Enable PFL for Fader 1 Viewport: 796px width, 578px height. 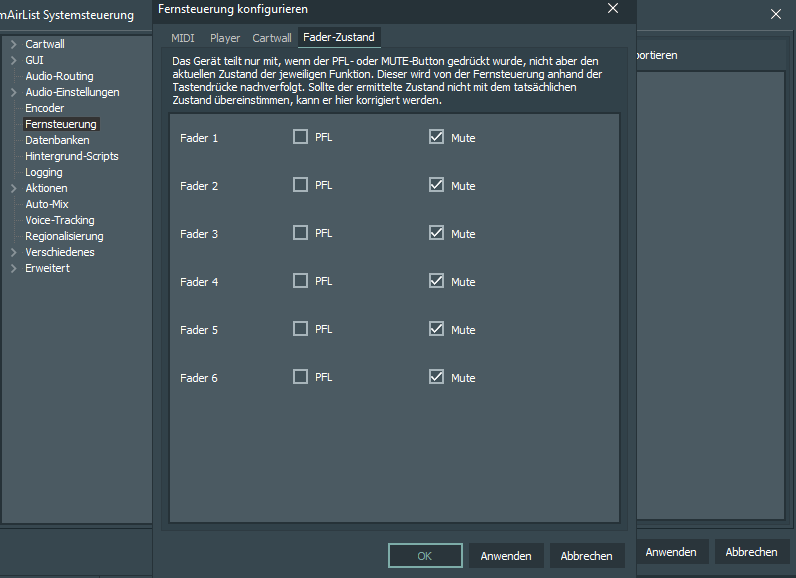(x=300, y=137)
